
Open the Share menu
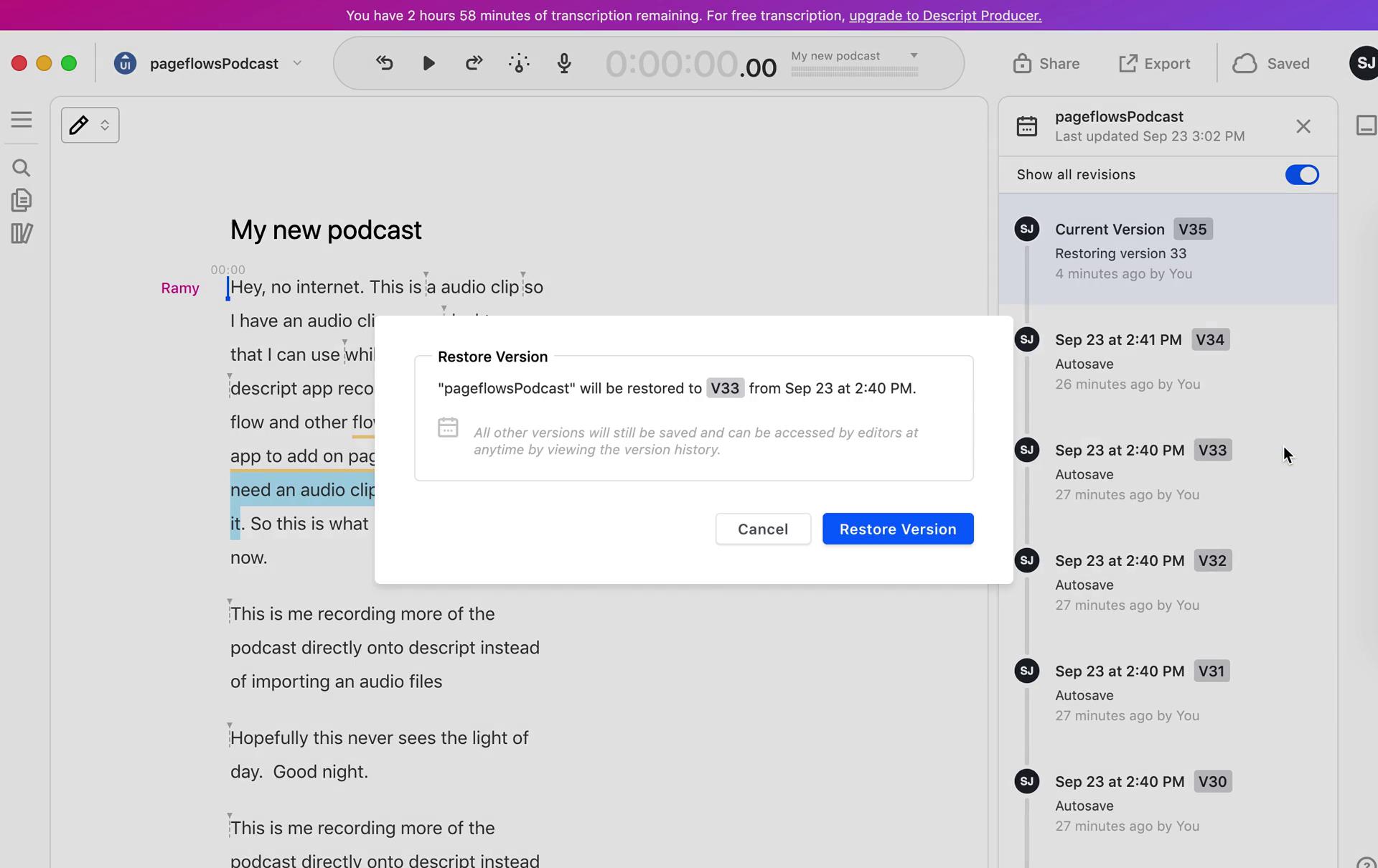(x=1046, y=64)
